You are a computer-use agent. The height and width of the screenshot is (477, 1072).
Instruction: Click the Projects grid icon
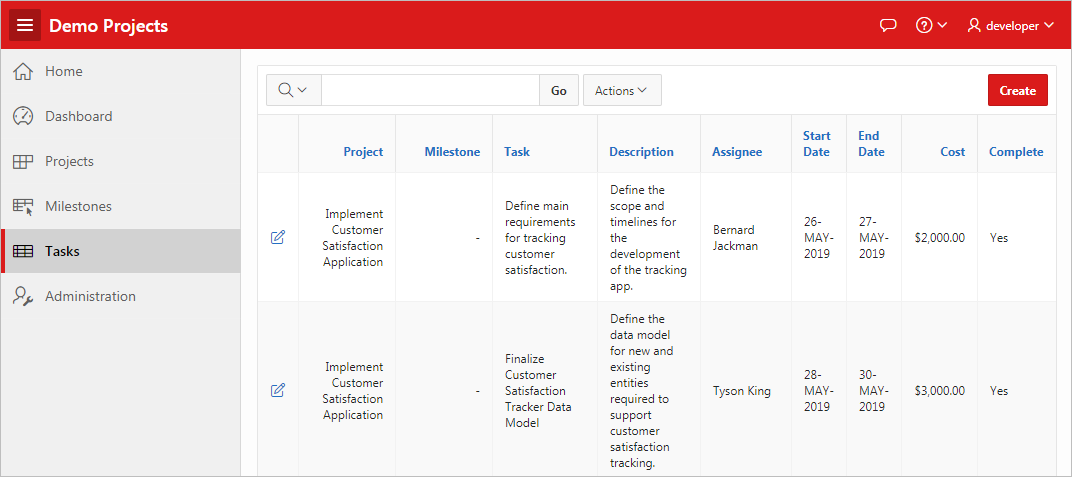(x=23, y=161)
